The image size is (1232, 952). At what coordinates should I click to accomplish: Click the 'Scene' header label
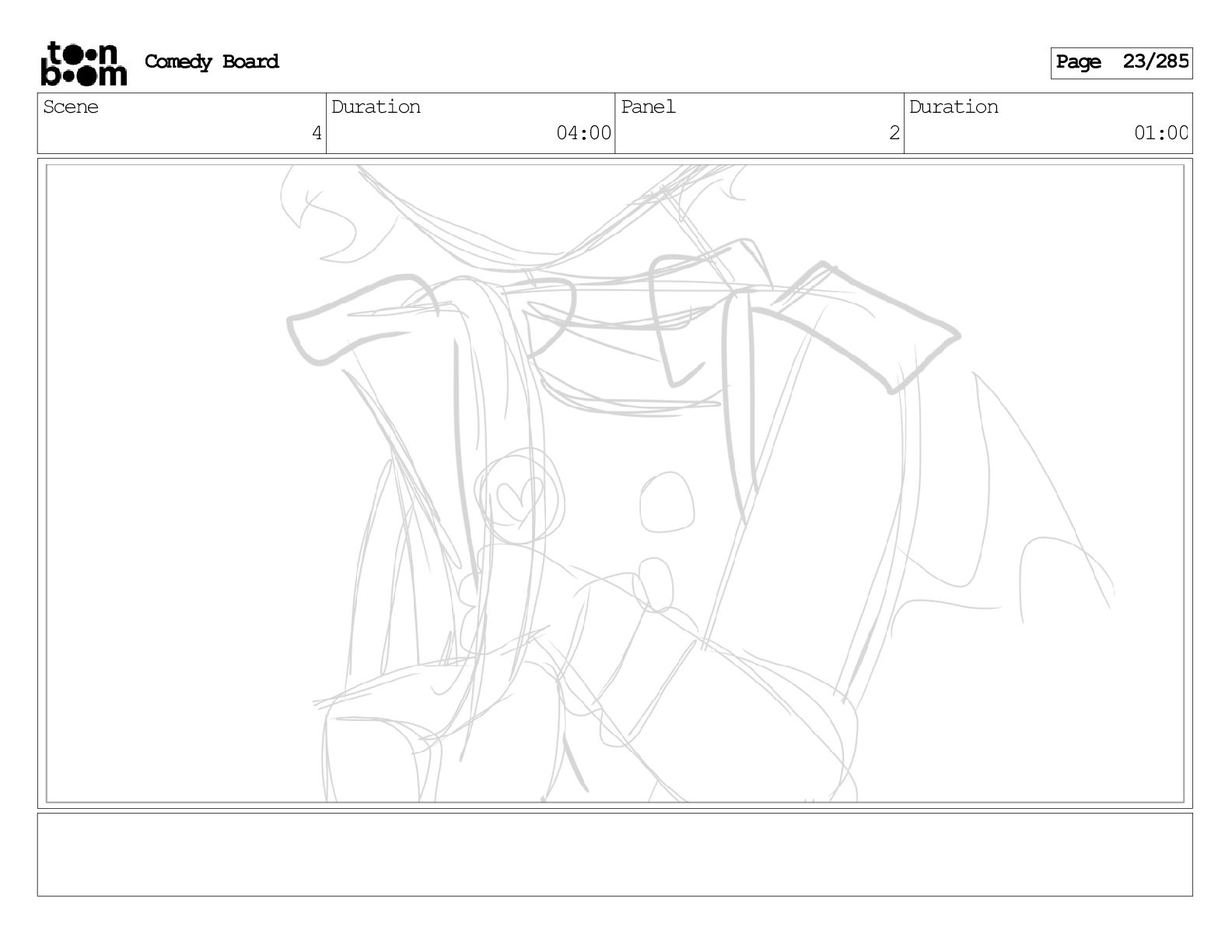point(71,107)
